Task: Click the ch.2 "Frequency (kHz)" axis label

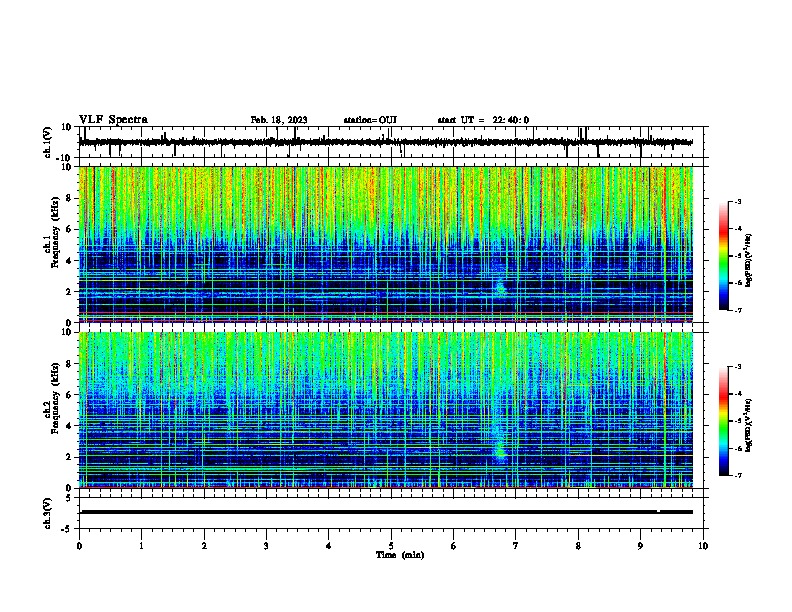Action: [55, 398]
